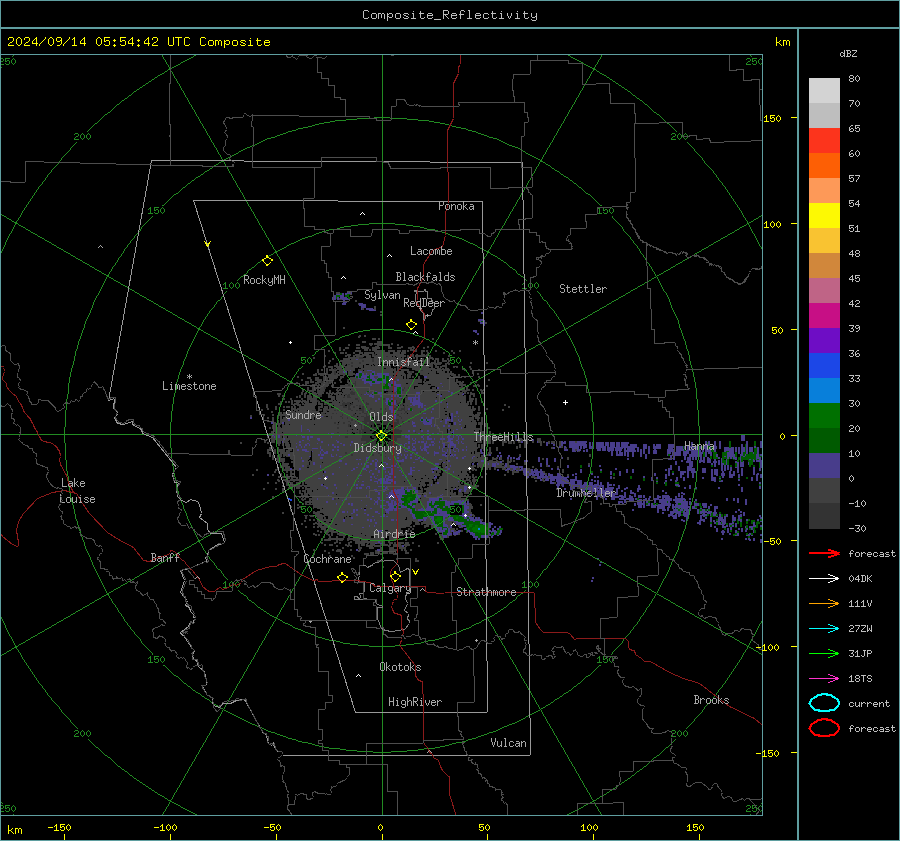This screenshot has height=841, width=900.
Task: Click the HighRiver label
Action: click(x=415, y=702)
